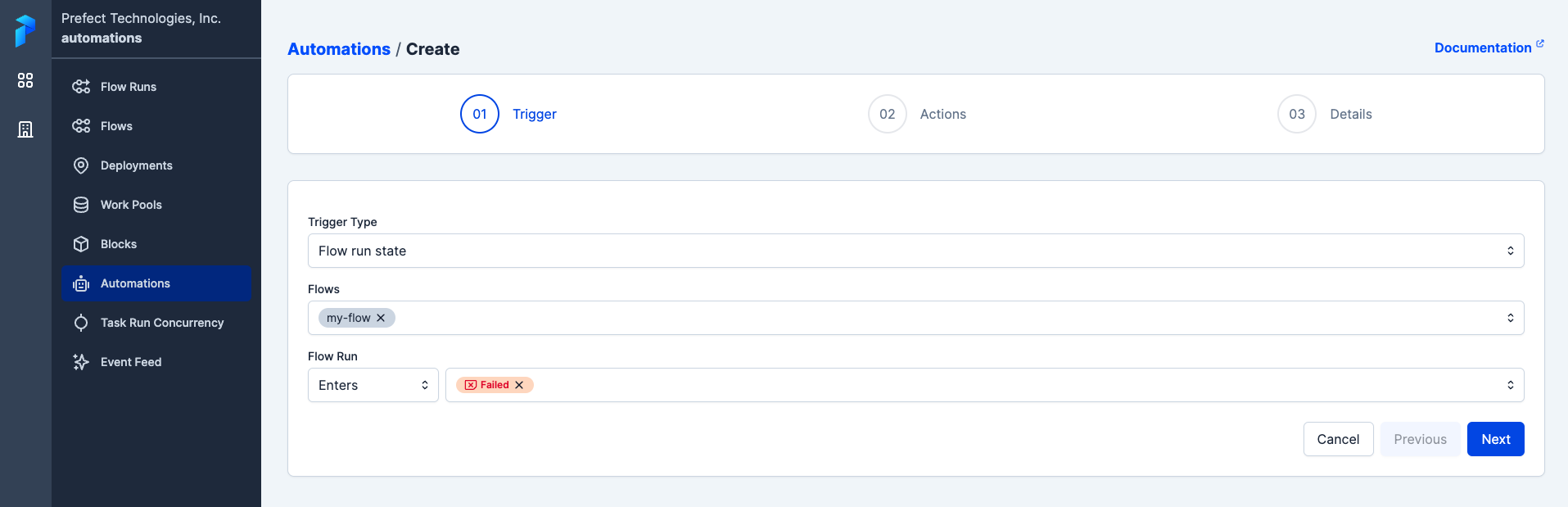Open the Trigger Type dropdown

click(x=915, y=251)
